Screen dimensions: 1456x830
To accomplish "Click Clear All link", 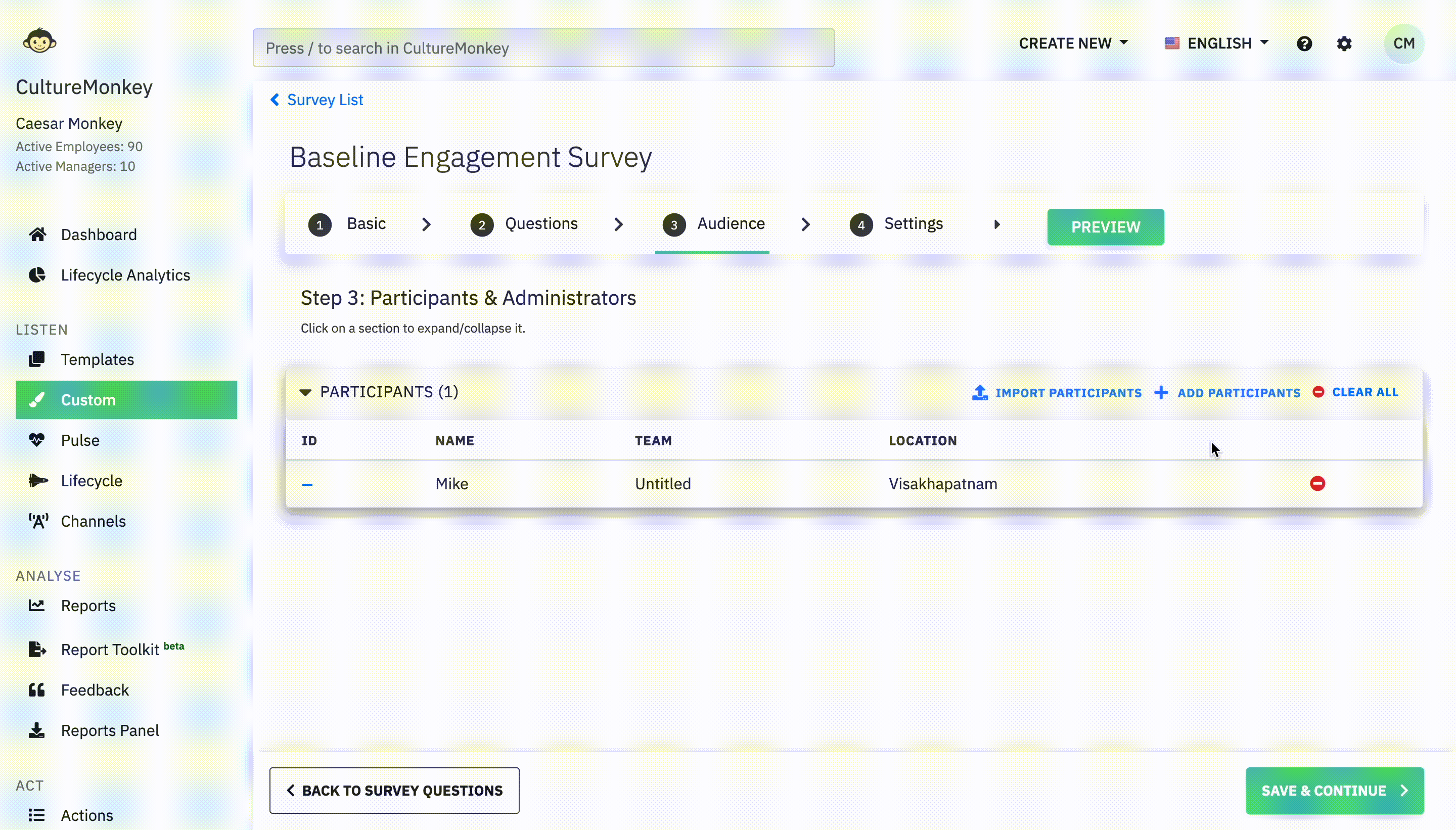I will click(x=1365, y=392).
